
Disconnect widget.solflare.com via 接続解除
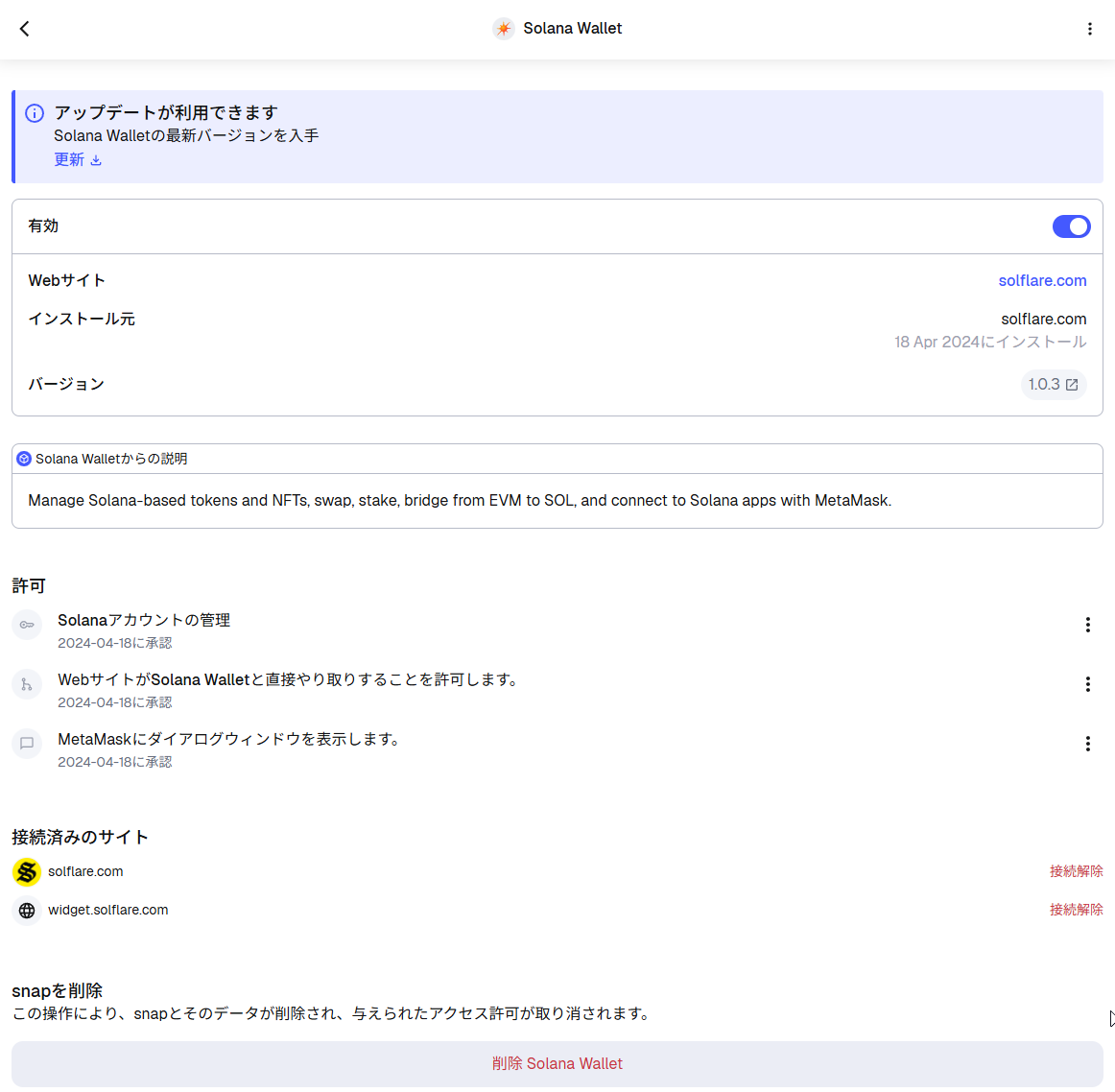pos(1076,910)
